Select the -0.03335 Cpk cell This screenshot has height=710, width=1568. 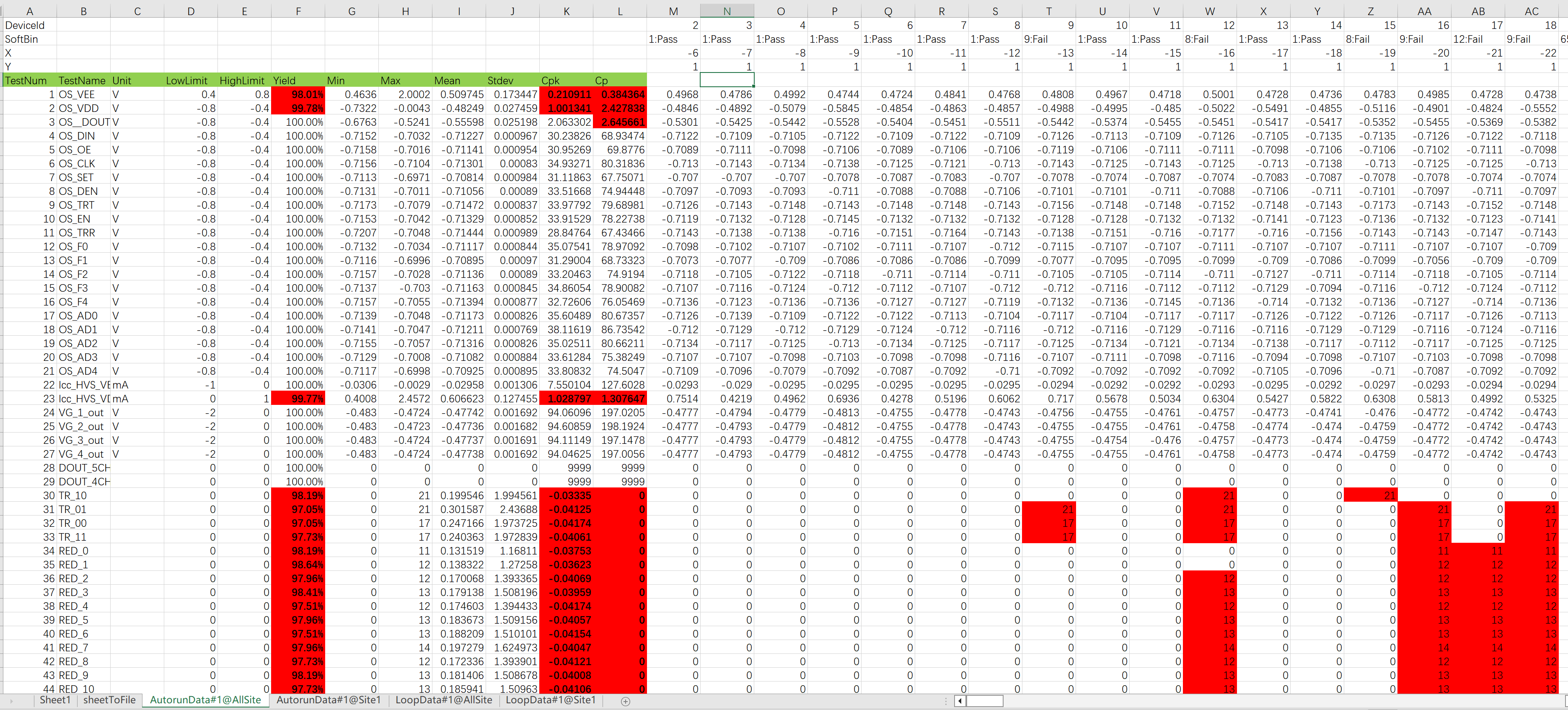click(566, 496)
